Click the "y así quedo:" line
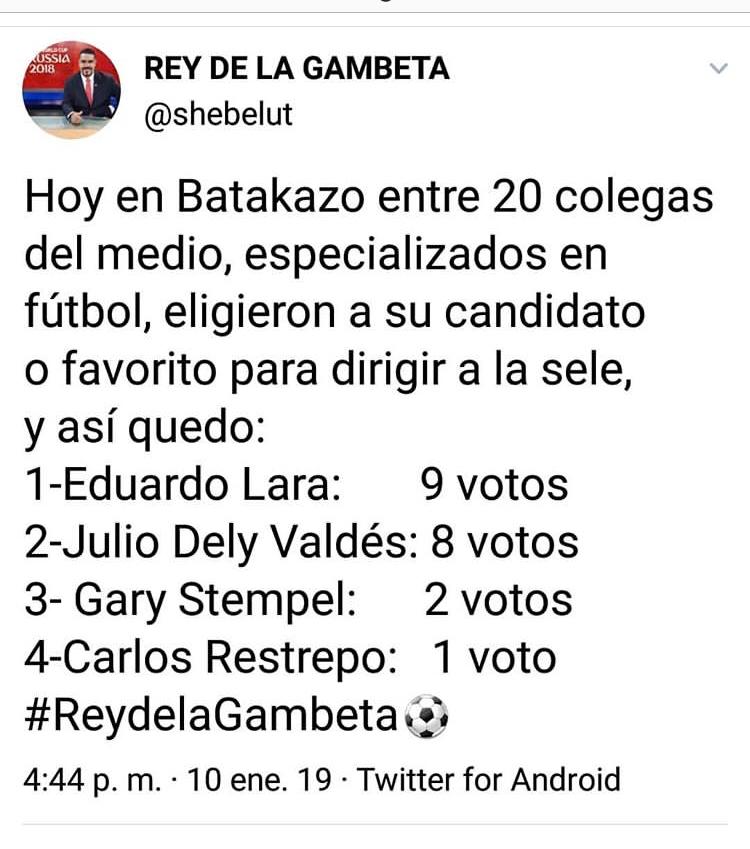The width and height of the screenshot is (750, 849). (144, 428)
